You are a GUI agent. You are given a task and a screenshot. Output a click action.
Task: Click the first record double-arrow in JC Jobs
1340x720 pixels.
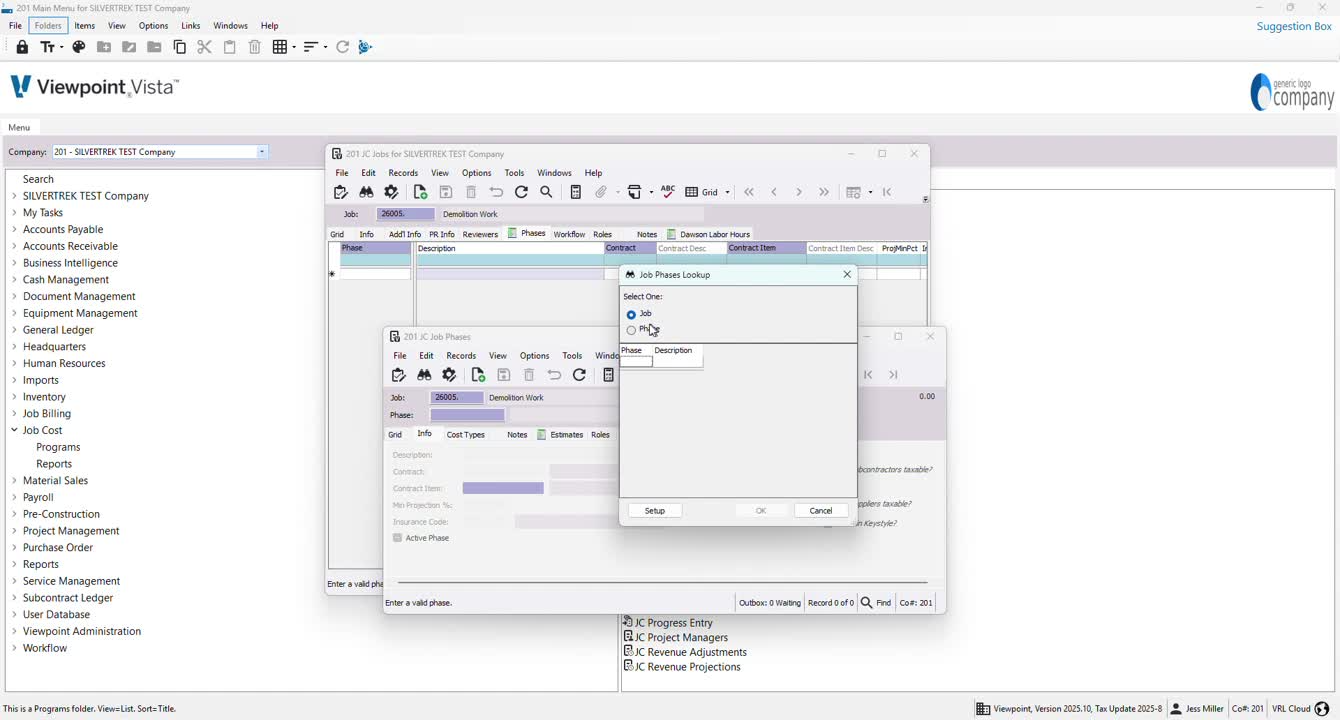[749, 192]
